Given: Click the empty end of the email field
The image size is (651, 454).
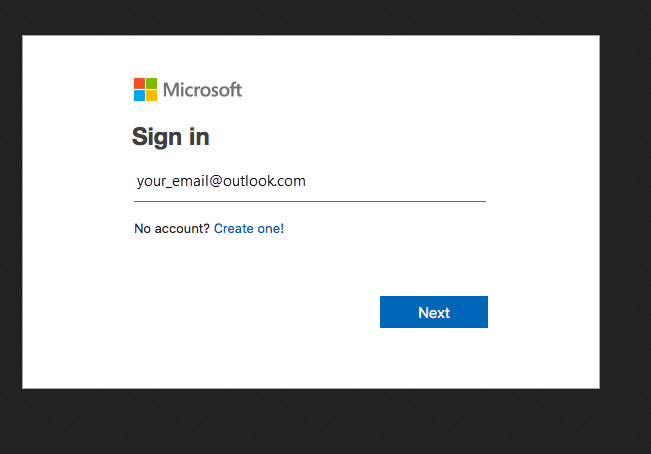Looking at the screenshot, I should click(394, 181).
